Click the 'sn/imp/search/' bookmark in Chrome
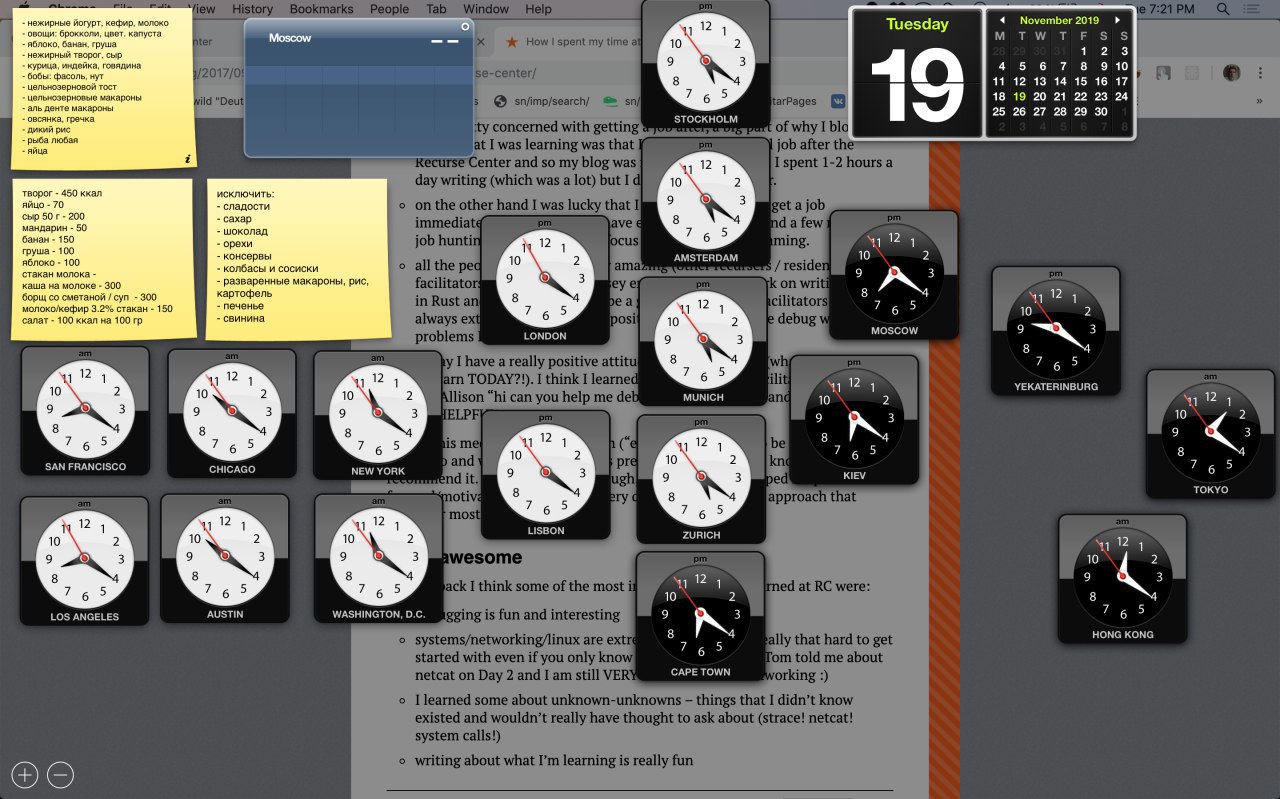The height and width of the screenshot is (799, 1280). point(541,101)
